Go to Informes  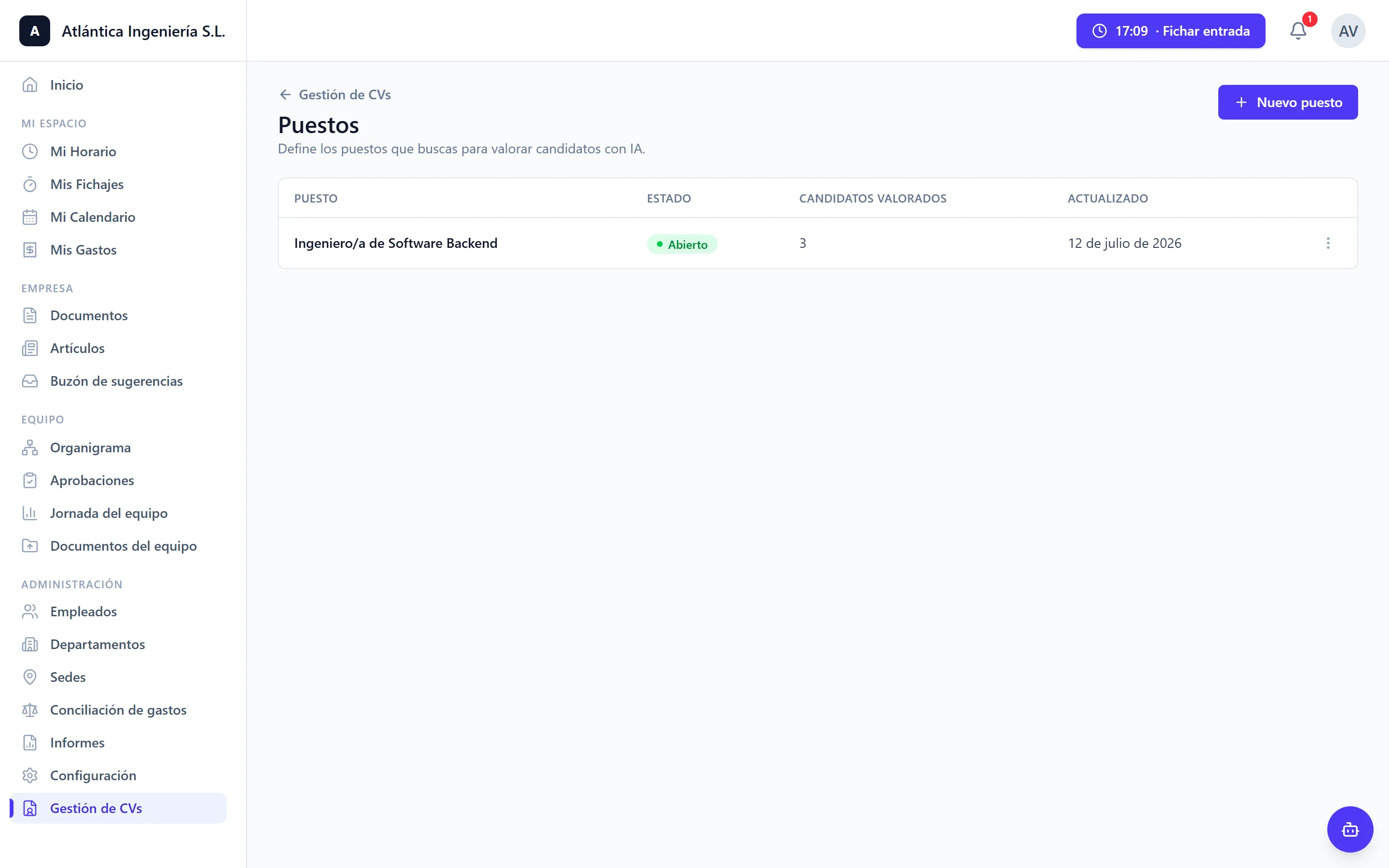(118, 742)
